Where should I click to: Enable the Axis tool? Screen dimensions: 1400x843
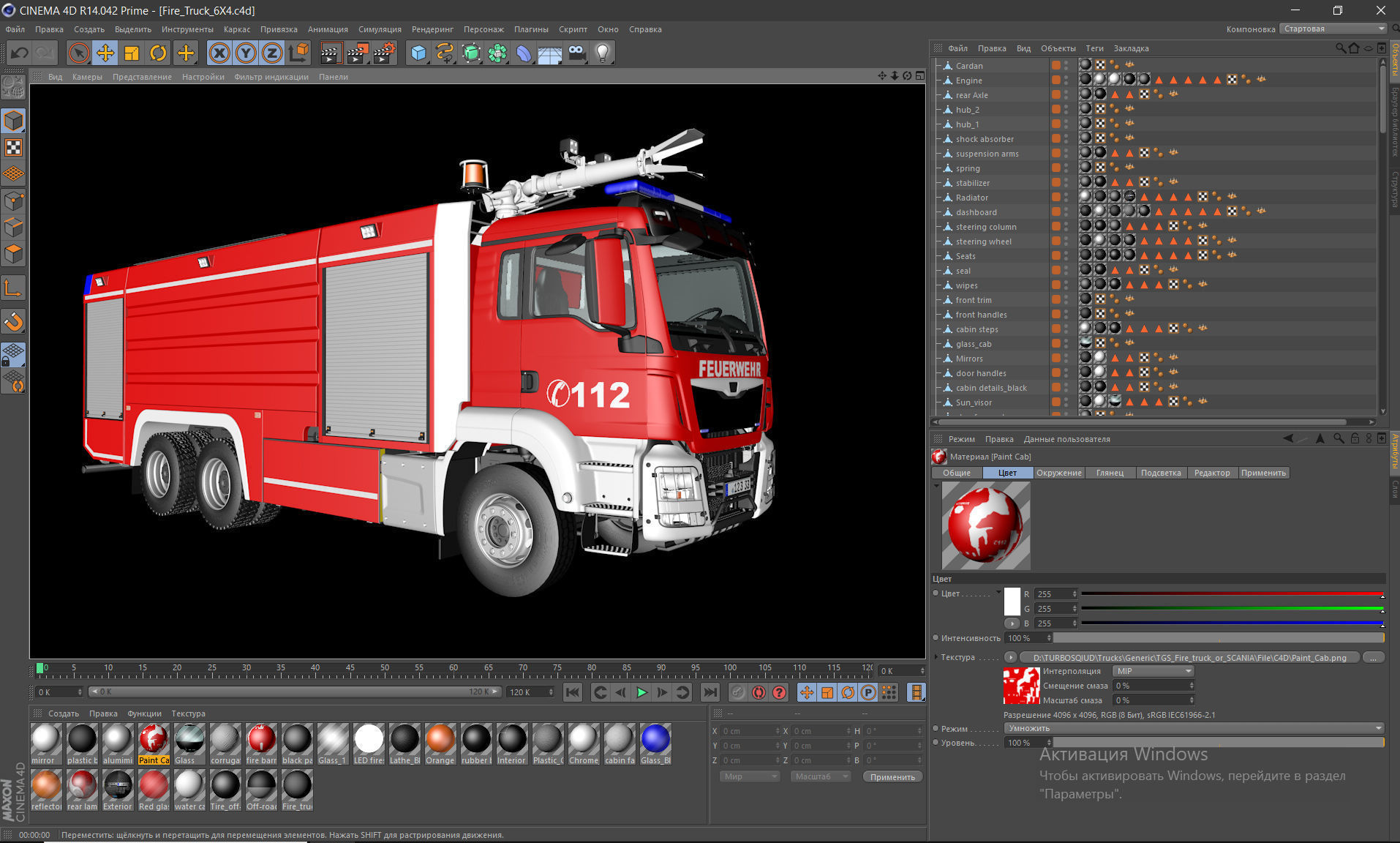click(13, 288)
